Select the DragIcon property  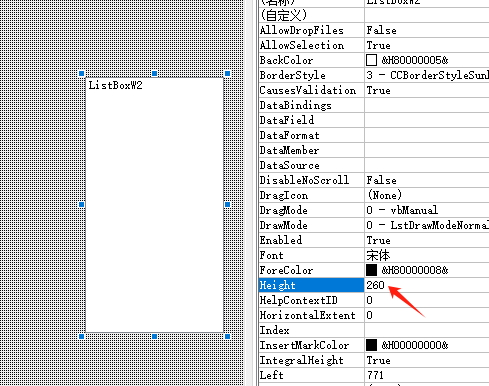(284, 195)
